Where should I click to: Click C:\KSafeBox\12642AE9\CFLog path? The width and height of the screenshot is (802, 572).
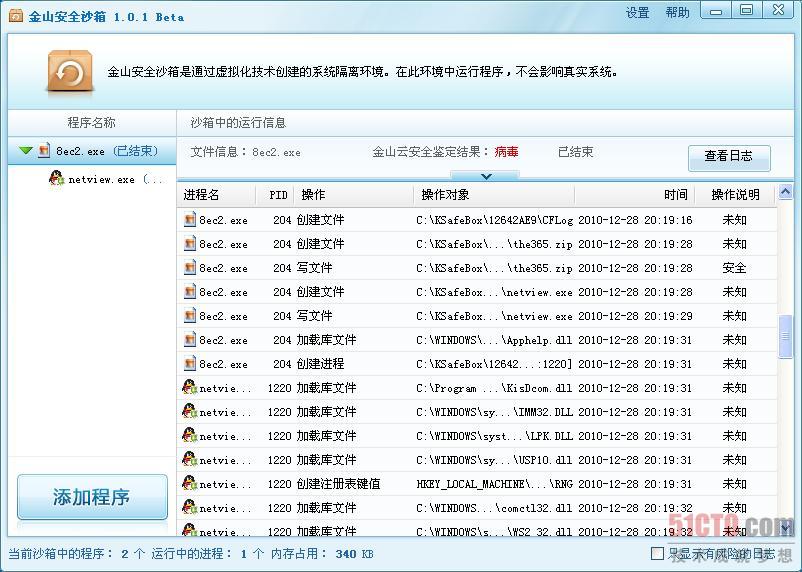495,221
